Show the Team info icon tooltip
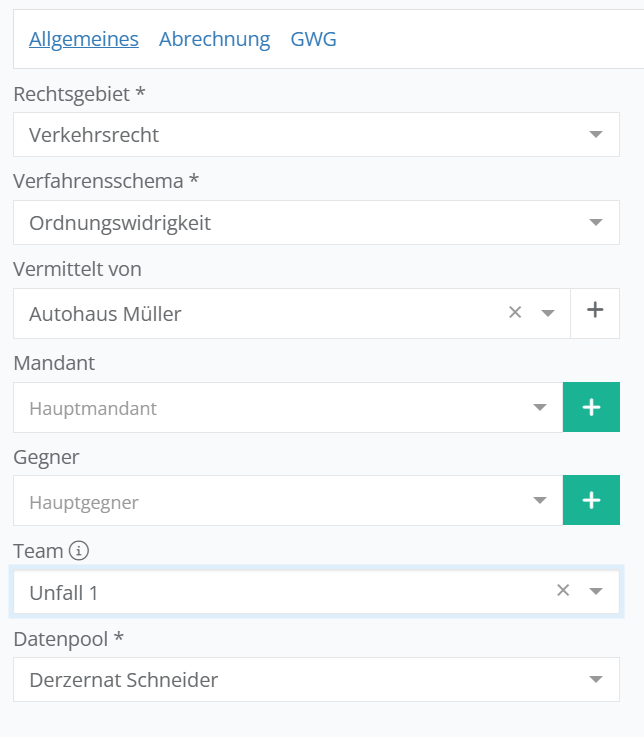Image resolution: width=644 pixels, height=737 pixels. [80, 550]
